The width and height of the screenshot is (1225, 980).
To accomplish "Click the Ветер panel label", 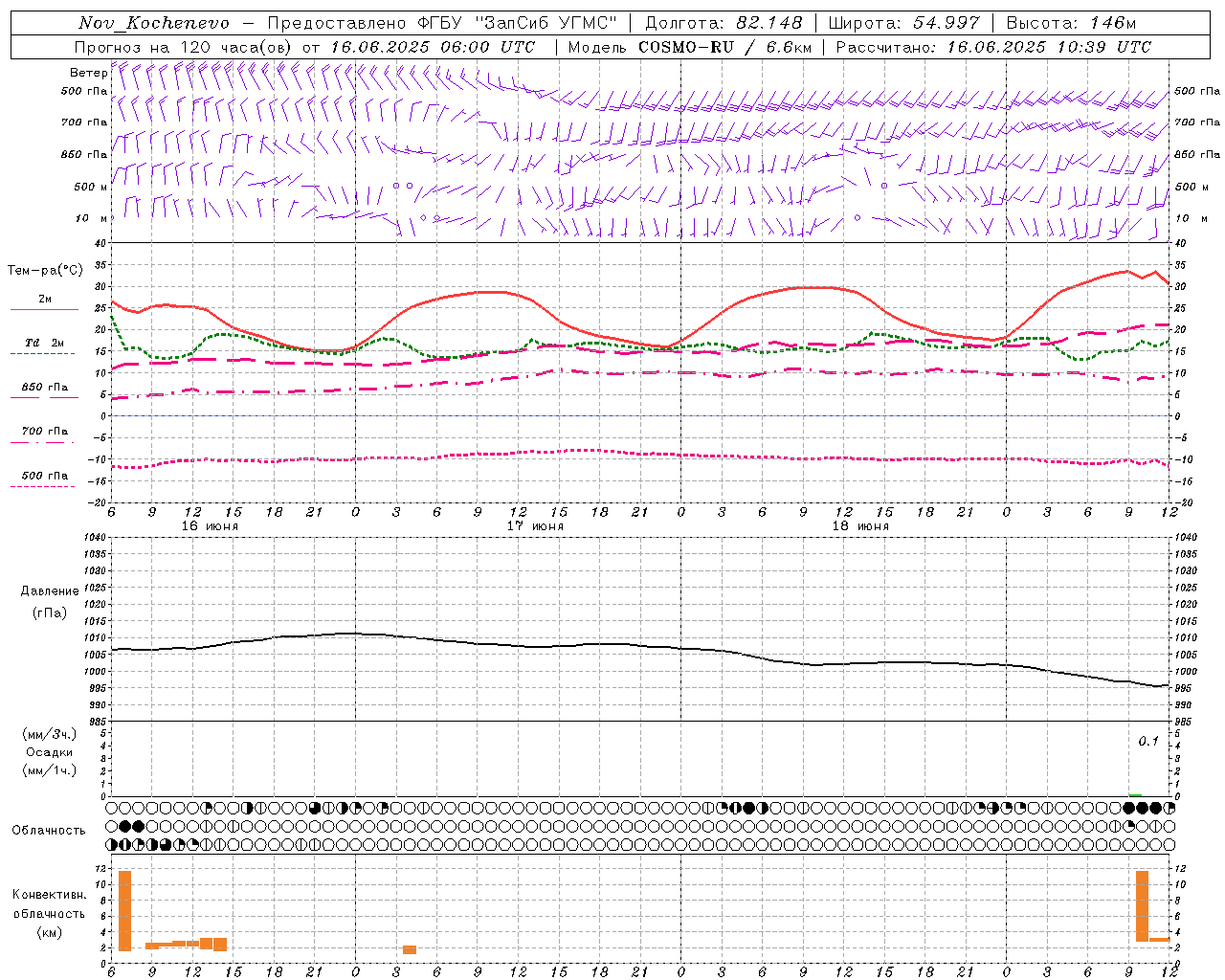I will 88,73.
